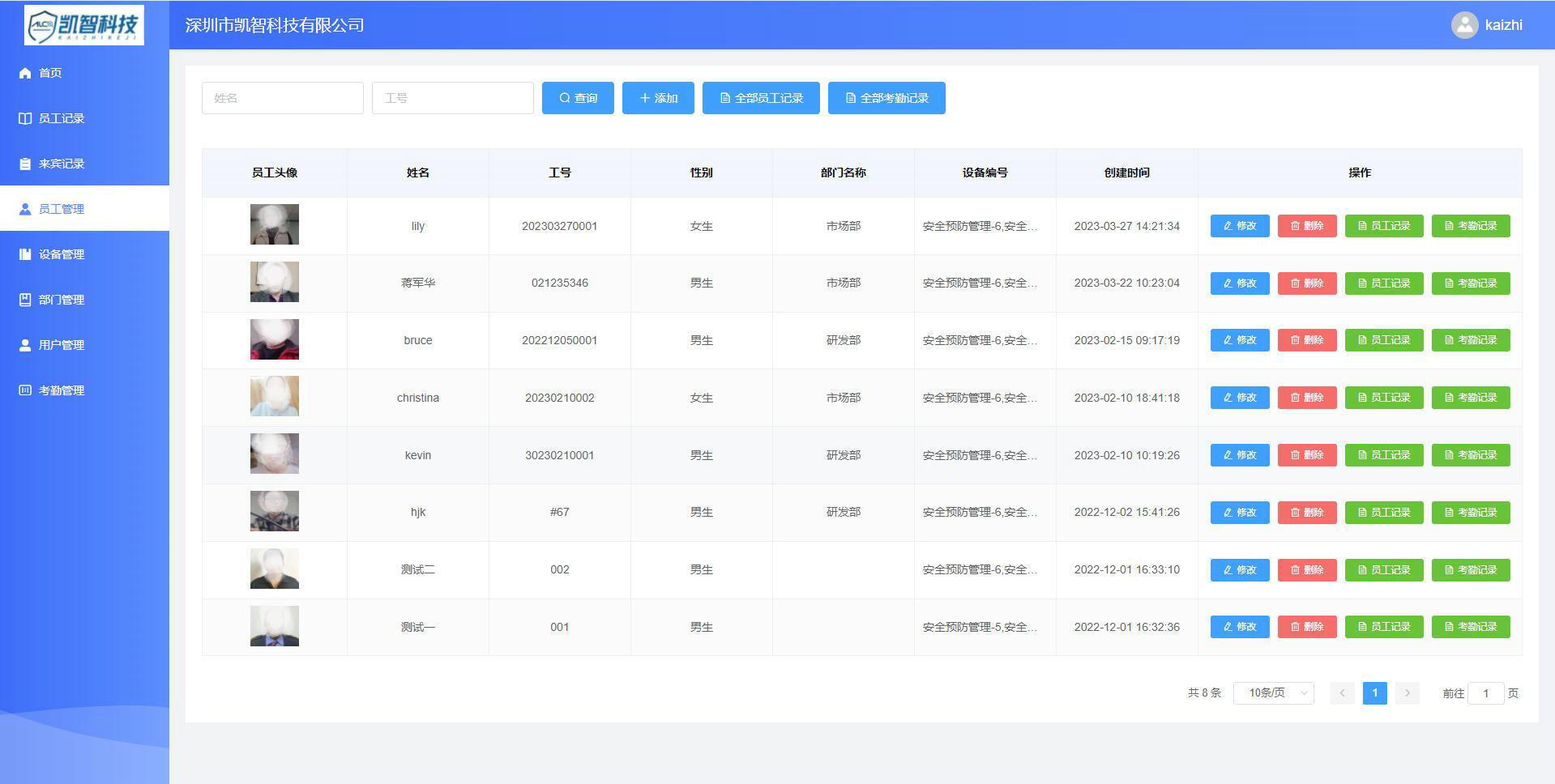Open 员工记录 in the sidebar

point(84,118)
